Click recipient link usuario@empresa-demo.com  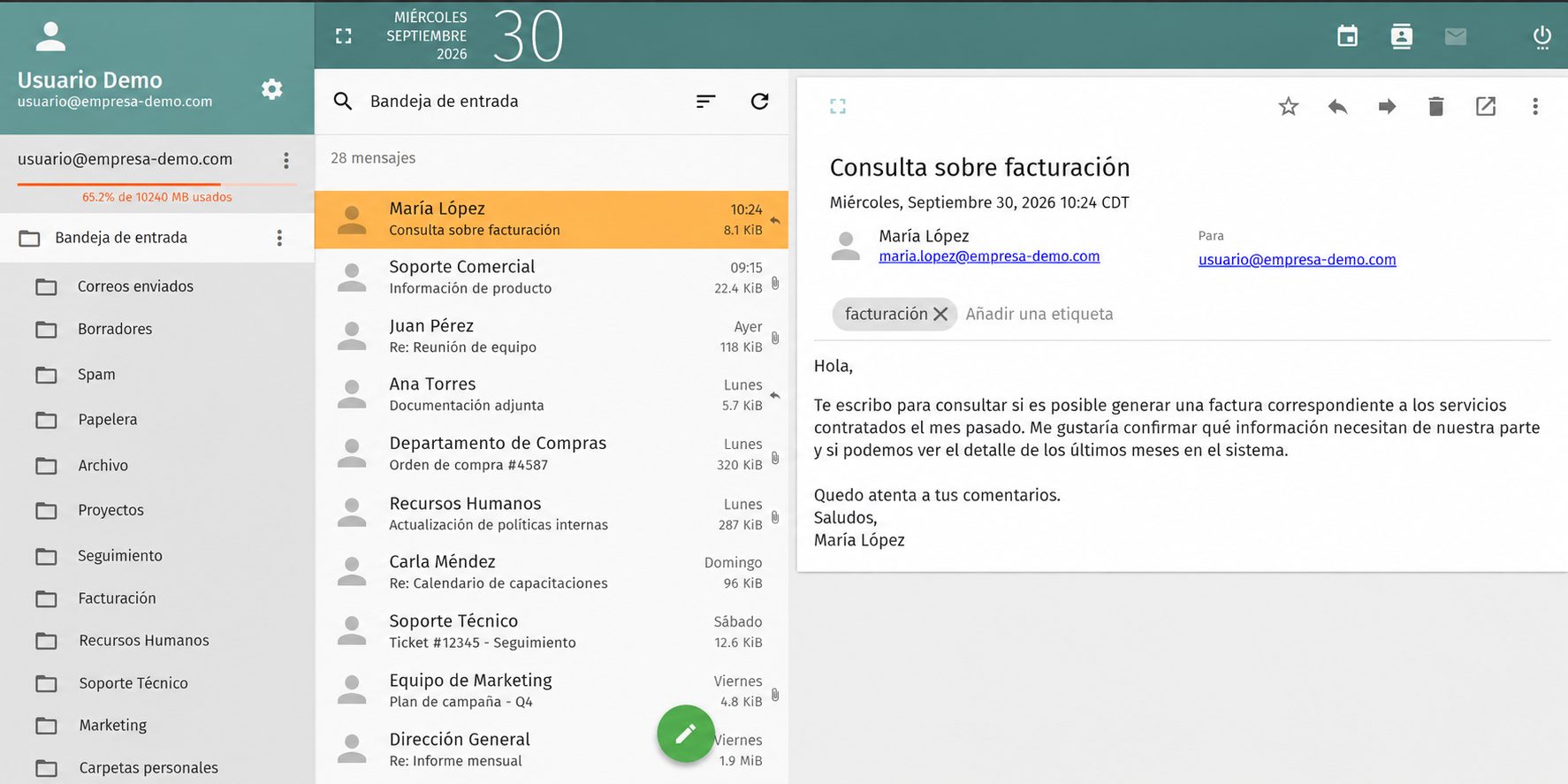coord(1297,260)
